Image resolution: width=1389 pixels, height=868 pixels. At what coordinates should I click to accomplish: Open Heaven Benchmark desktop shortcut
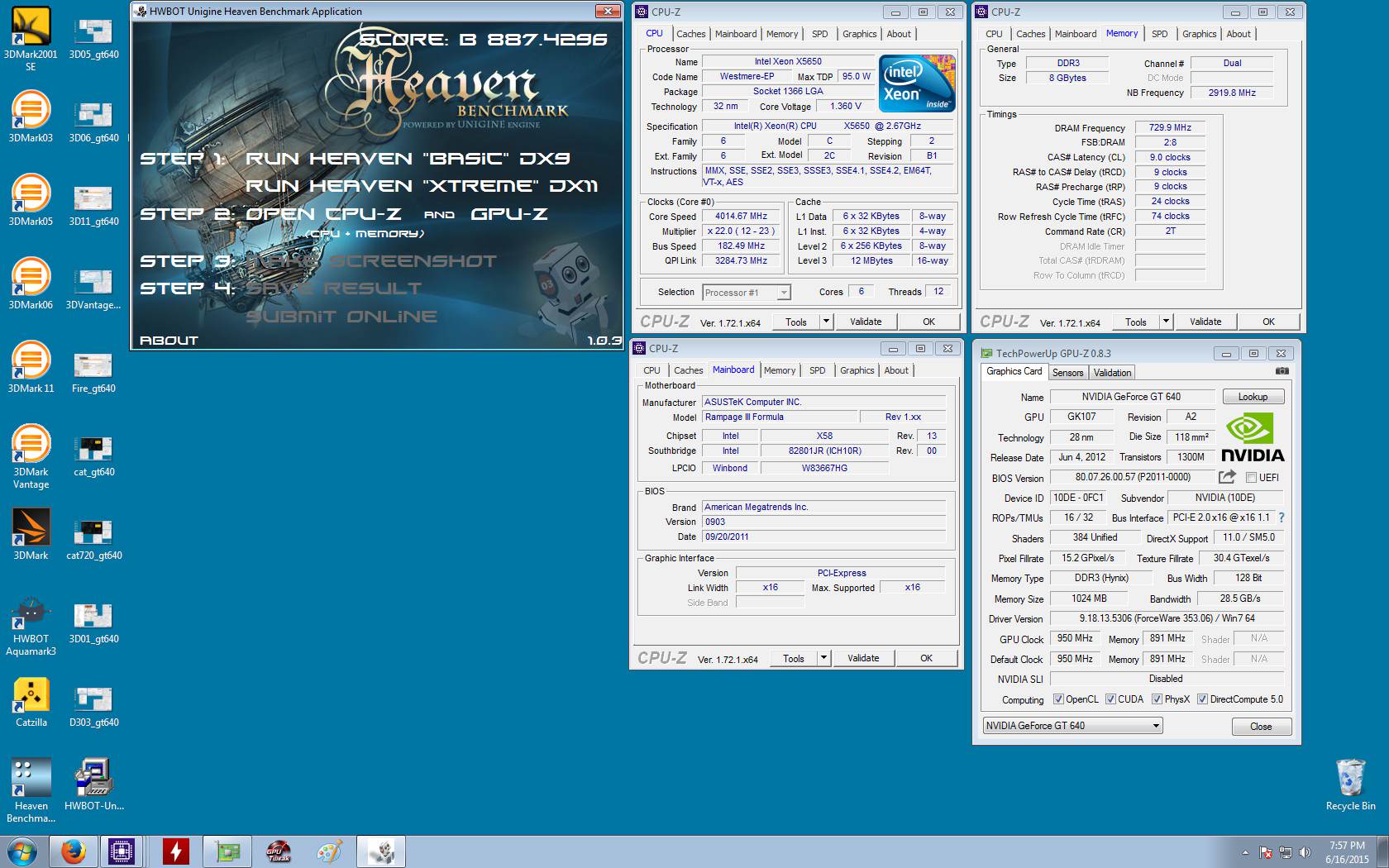pyautogui.click(x=31, y=790)
